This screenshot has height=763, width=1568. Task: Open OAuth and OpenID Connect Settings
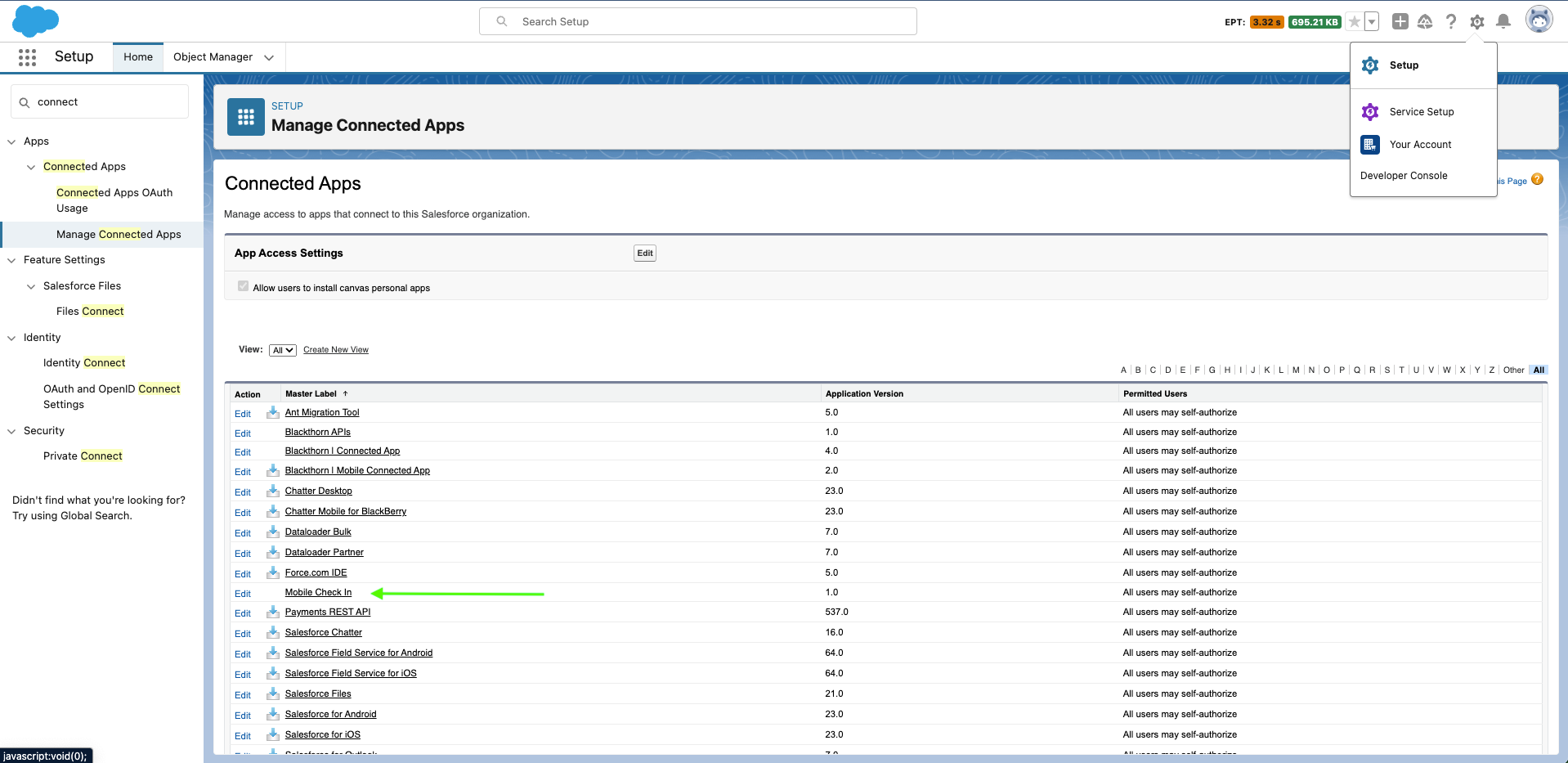pos(112,397)
